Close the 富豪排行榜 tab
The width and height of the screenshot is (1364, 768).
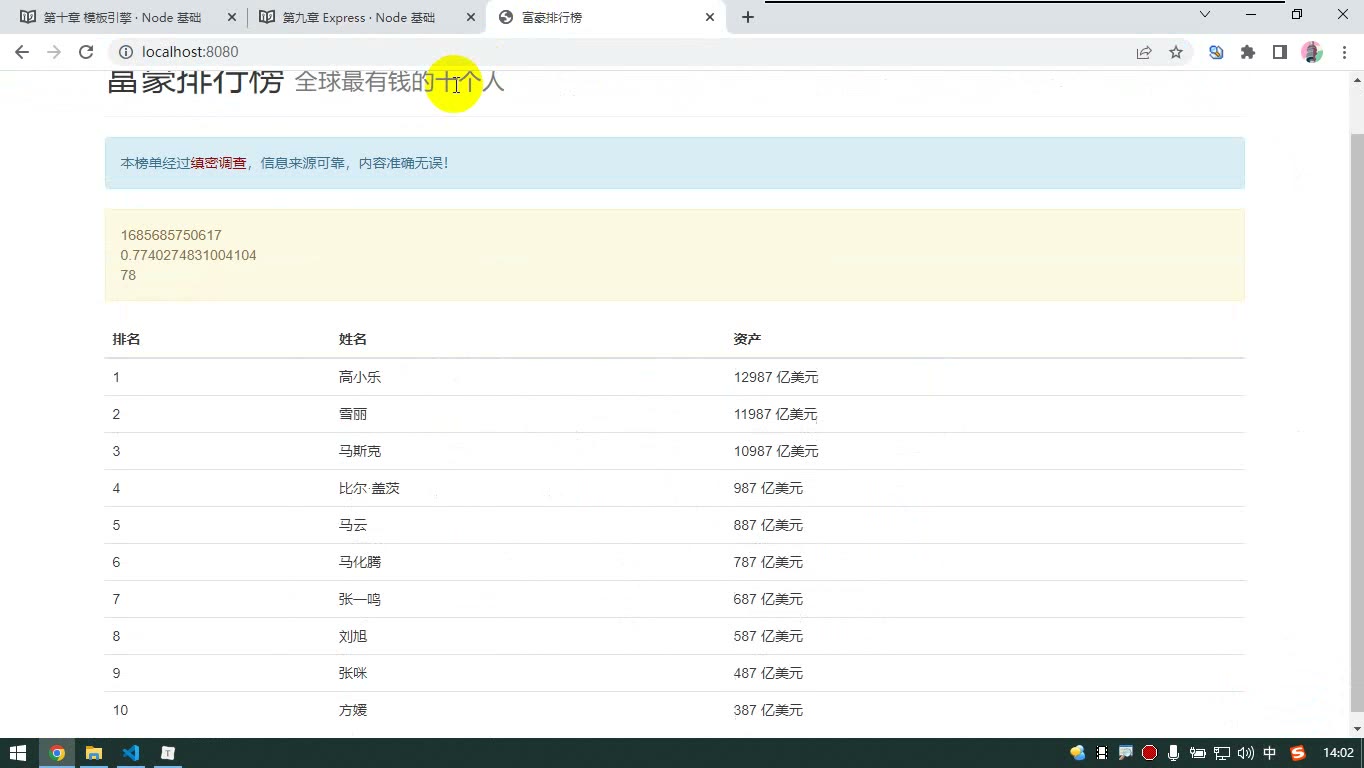711,17
